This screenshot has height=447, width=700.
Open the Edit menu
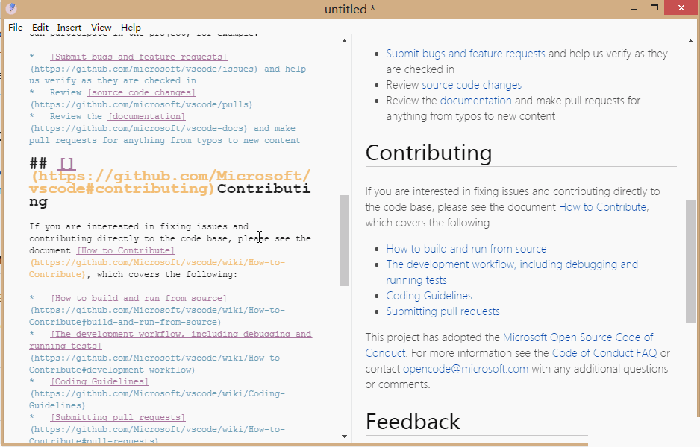(40, 27)
